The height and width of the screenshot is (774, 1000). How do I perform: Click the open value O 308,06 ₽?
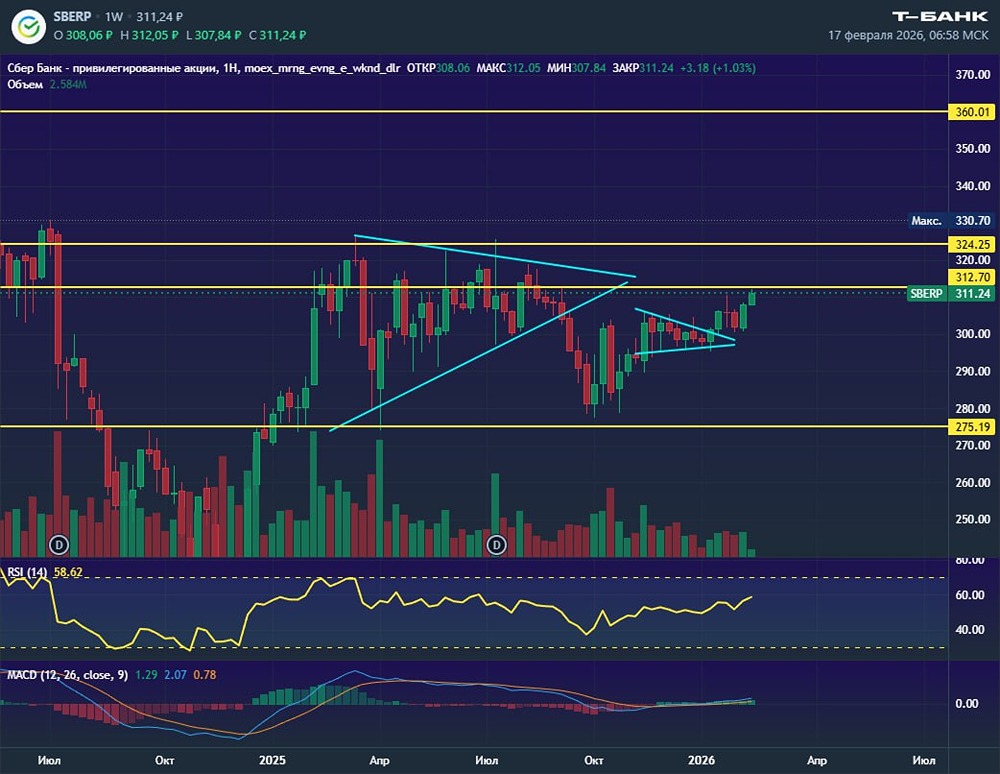83,35
